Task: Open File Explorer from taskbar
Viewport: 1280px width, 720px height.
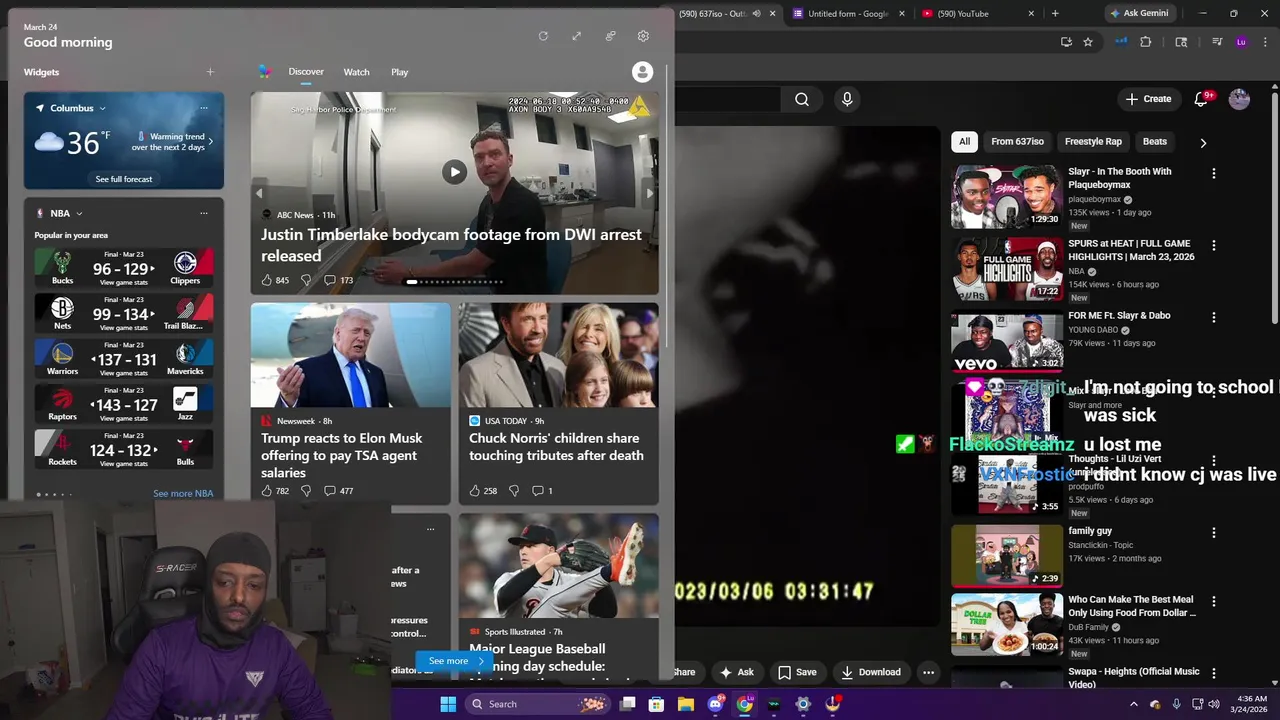Action: [x=686, y=704]
